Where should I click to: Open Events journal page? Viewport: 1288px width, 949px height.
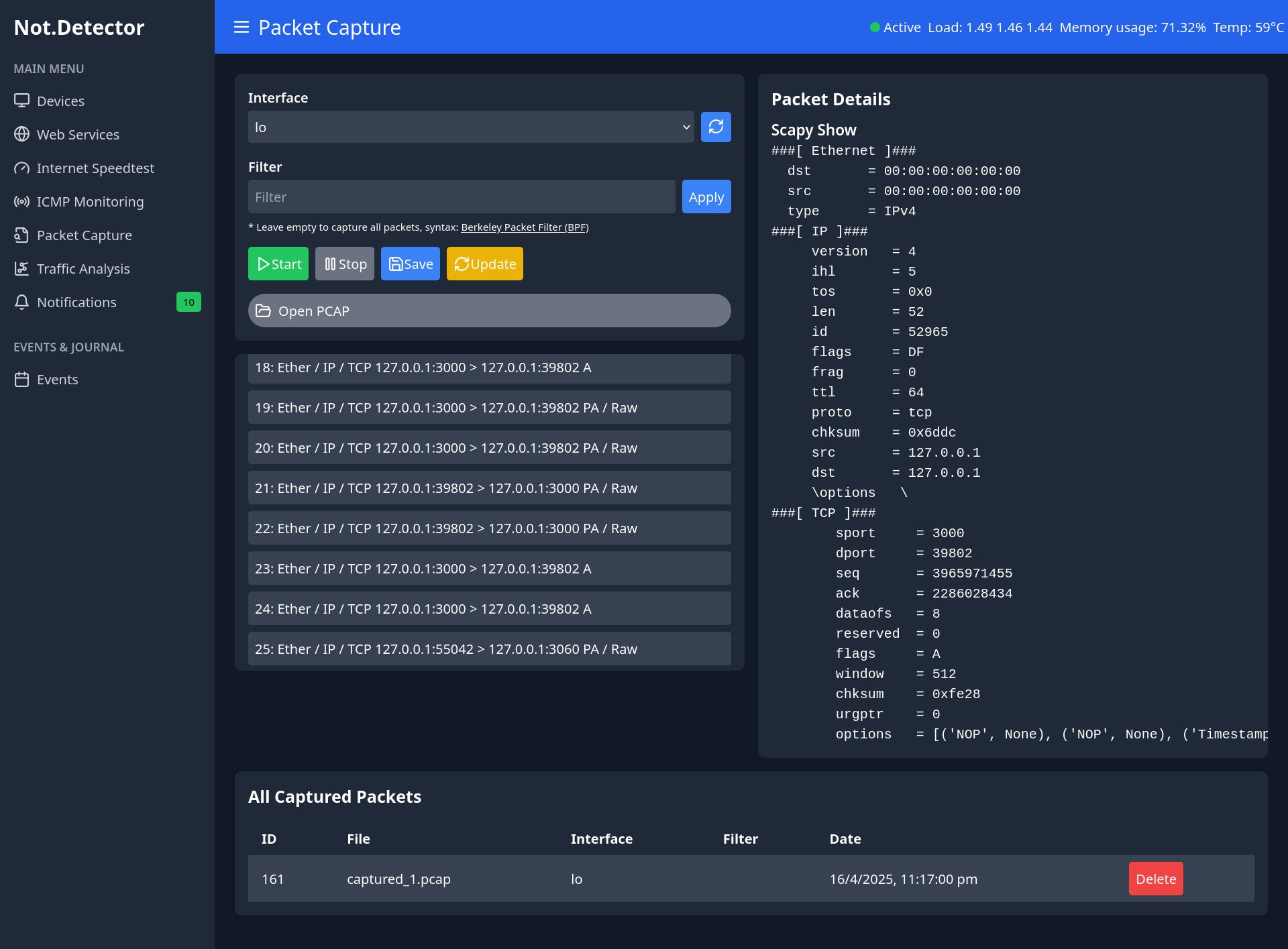[107, 379]
